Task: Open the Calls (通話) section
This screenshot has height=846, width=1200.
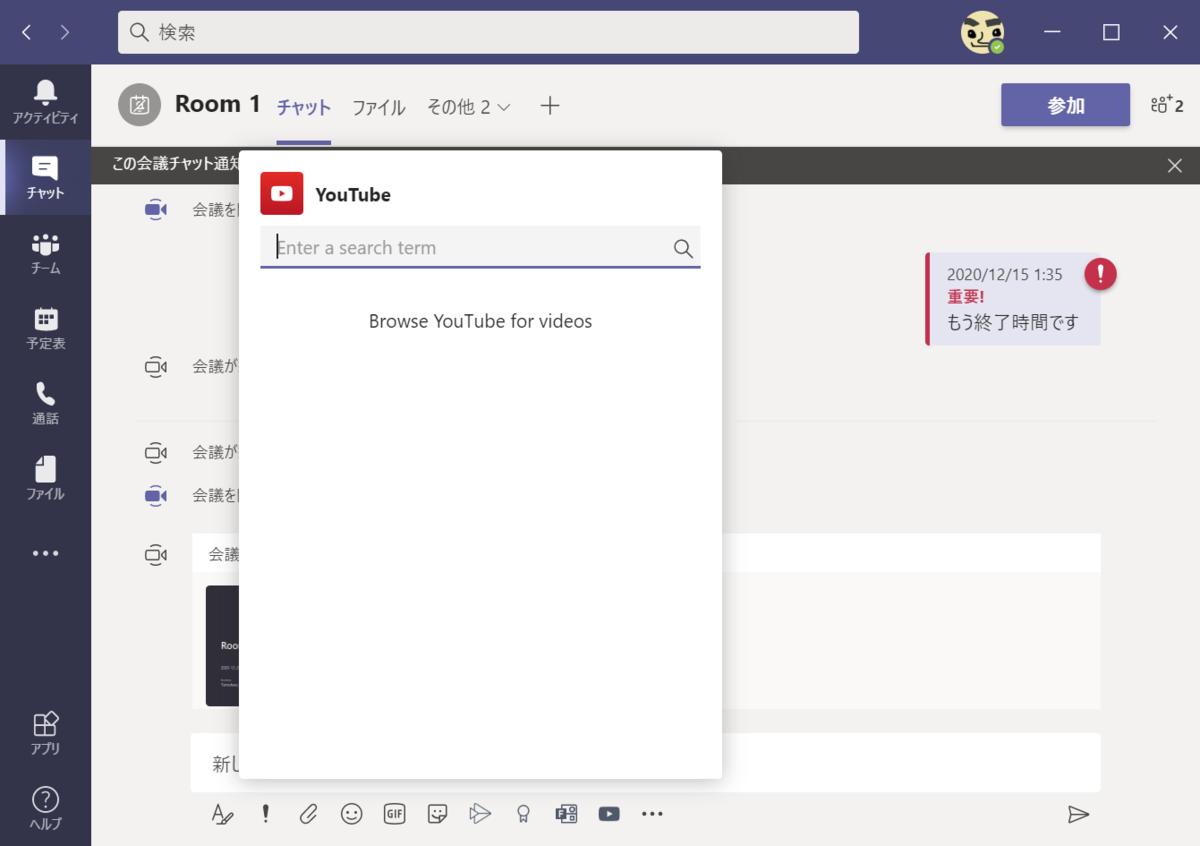Action: (45, 403)
